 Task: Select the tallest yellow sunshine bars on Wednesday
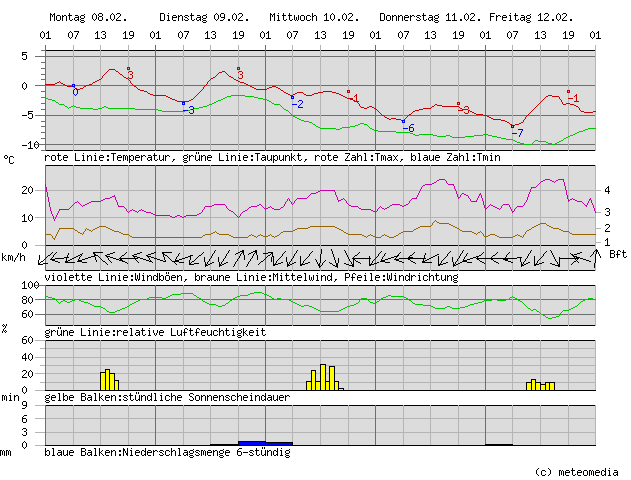click(x=324, y=376)
